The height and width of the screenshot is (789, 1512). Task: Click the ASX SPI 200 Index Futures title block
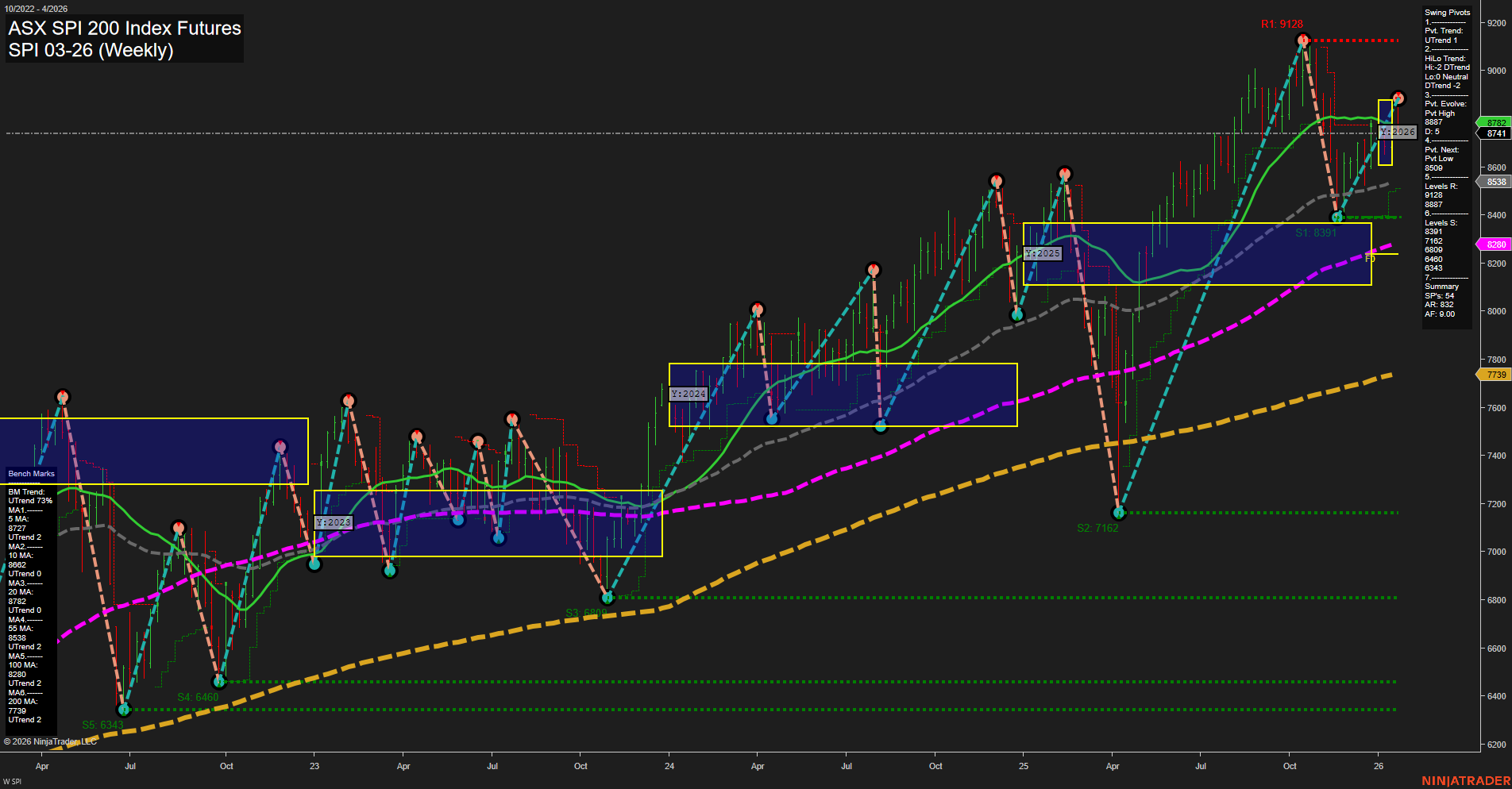click(x=123, y=38)
